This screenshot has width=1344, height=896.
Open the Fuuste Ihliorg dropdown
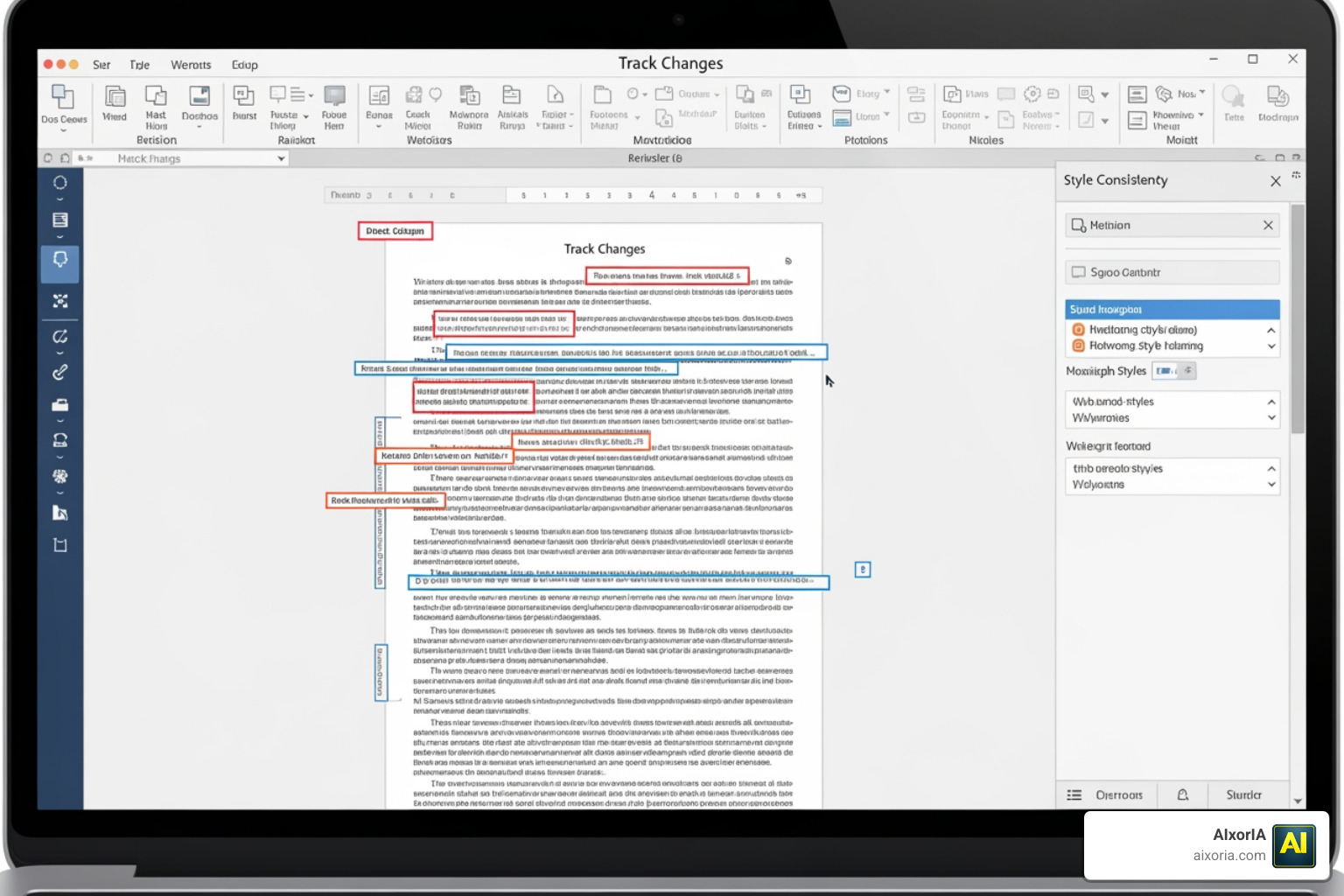[x=305, y=115]
